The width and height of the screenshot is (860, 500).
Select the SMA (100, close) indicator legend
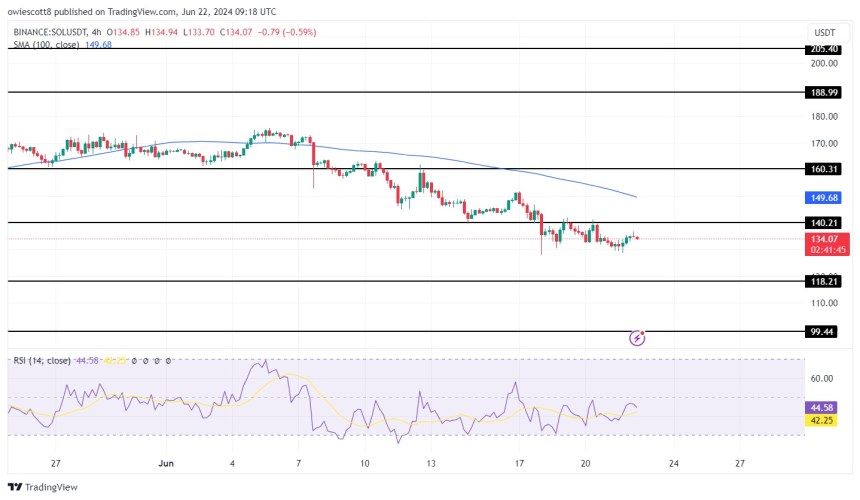click(50, 43)
